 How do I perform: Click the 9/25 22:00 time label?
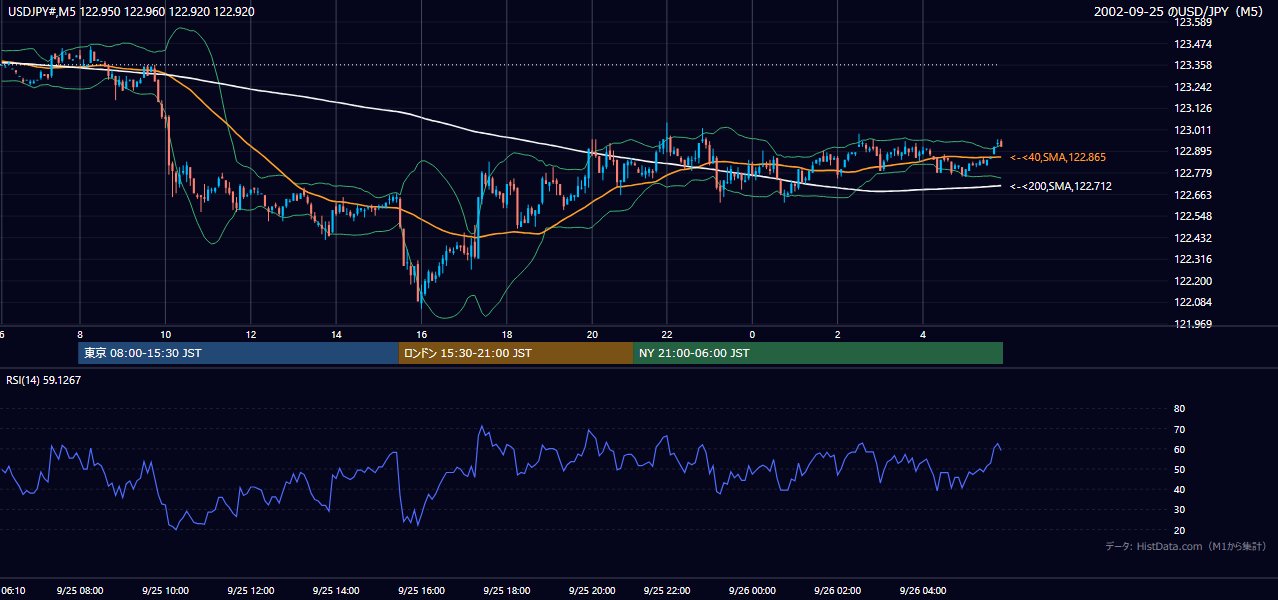pos(666,590)
